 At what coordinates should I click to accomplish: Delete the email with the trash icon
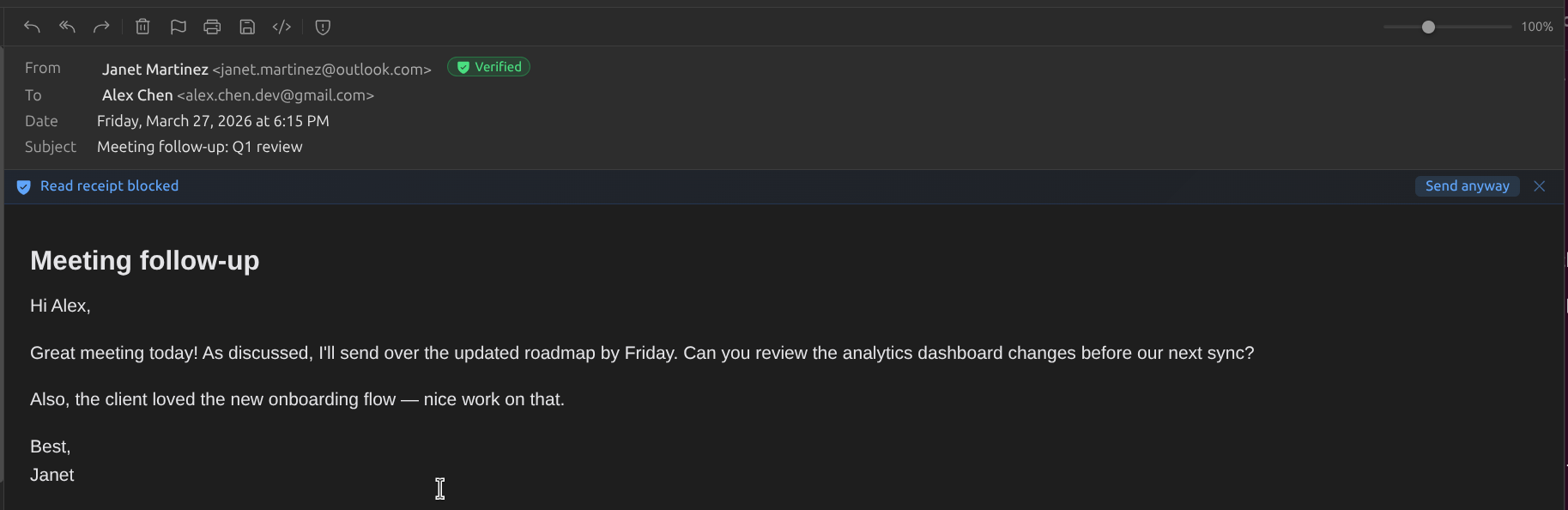click(142, 27)
